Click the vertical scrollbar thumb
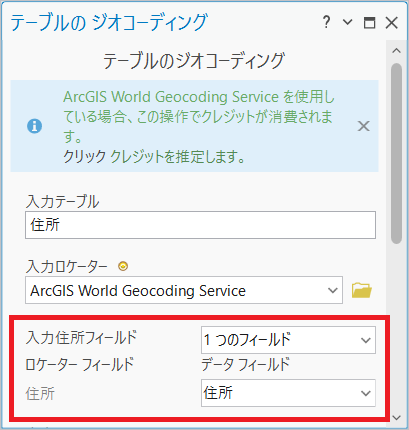Viewport: 409px width, 430px height. (x=396, y=153)
